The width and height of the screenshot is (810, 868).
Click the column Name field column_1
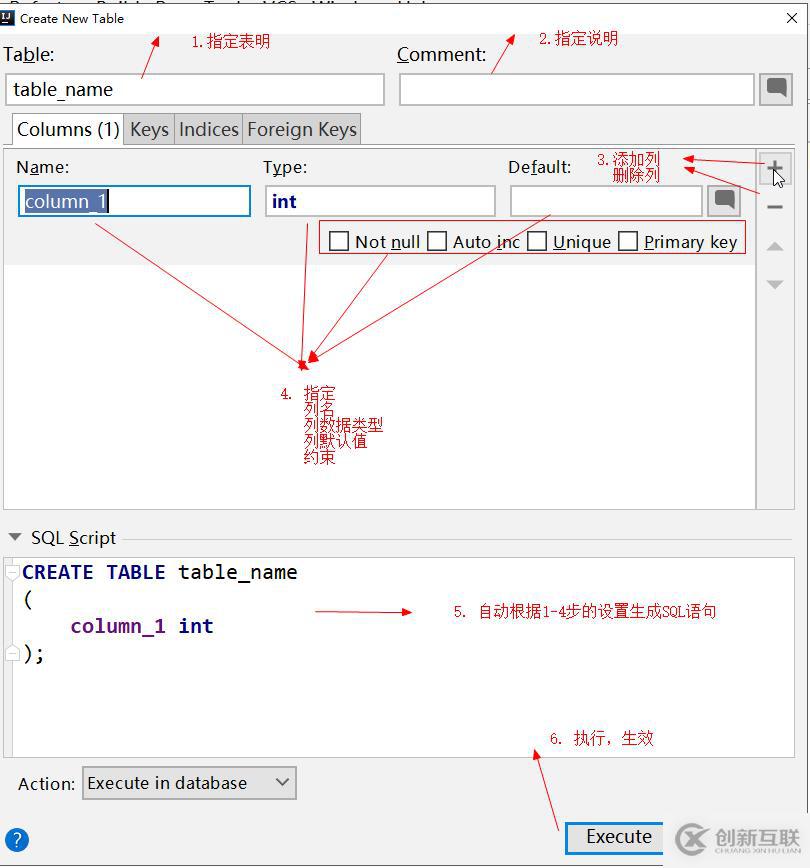click(x=135, y=201)
